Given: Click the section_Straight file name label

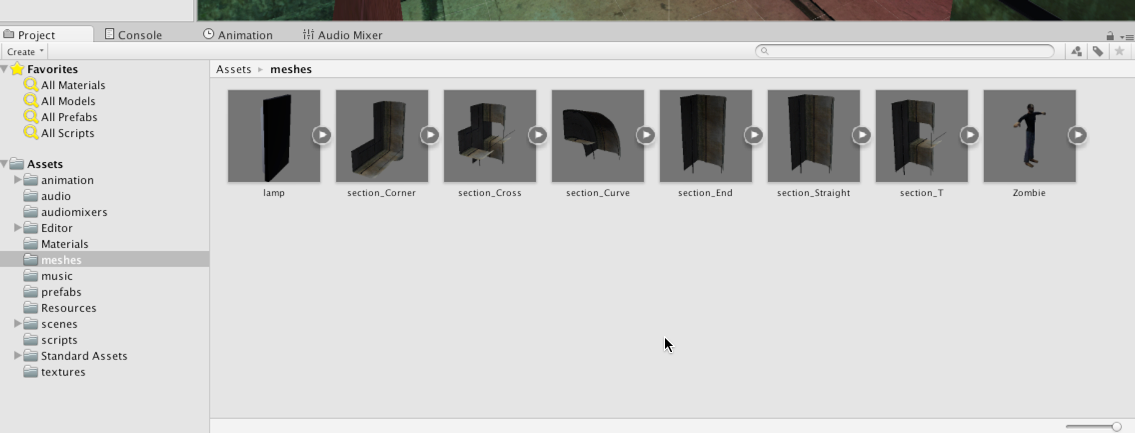Looking at the screenshot, I should coord(814,193).
